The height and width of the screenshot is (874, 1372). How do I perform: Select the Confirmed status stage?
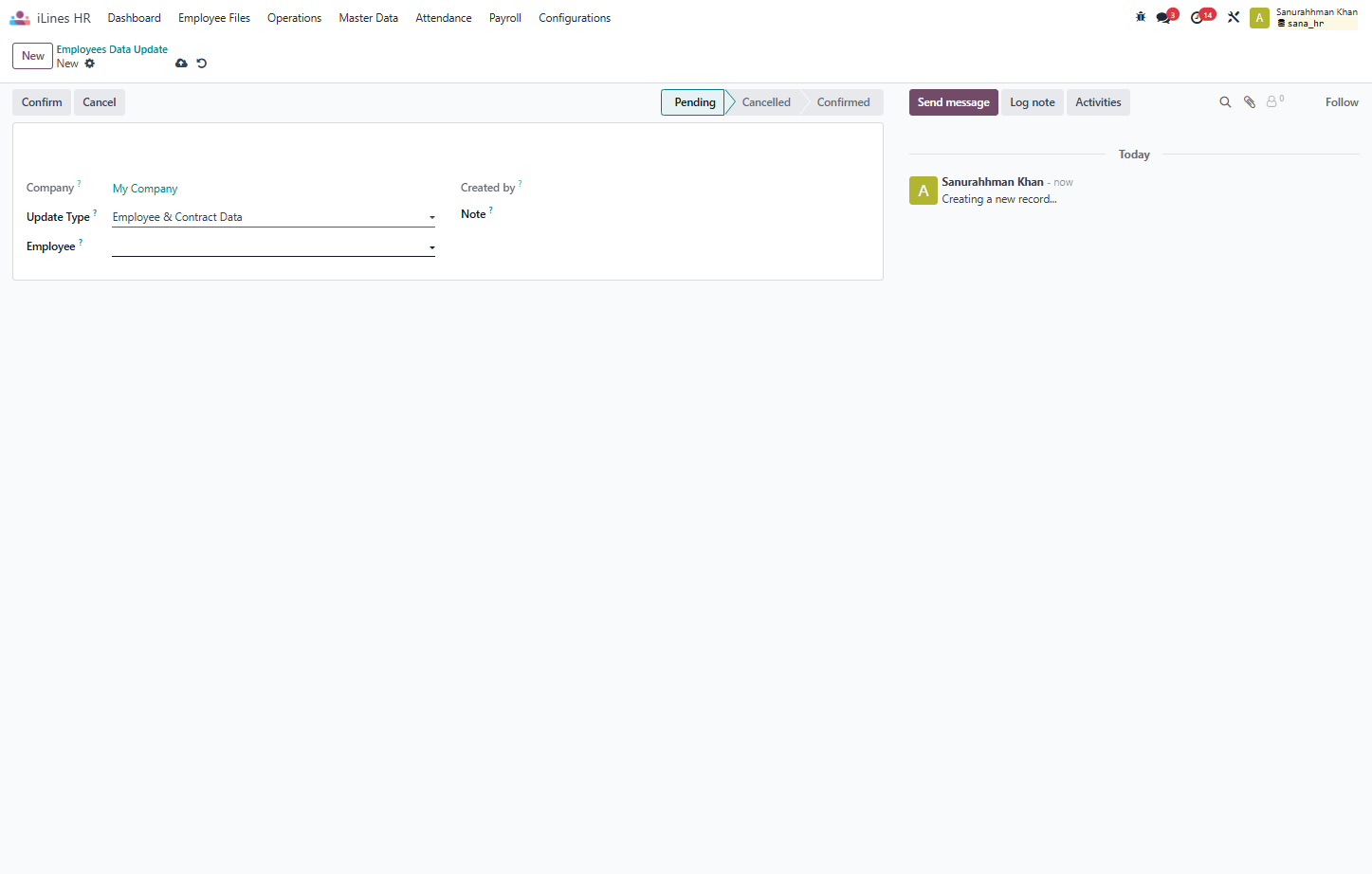pos(843,102)
